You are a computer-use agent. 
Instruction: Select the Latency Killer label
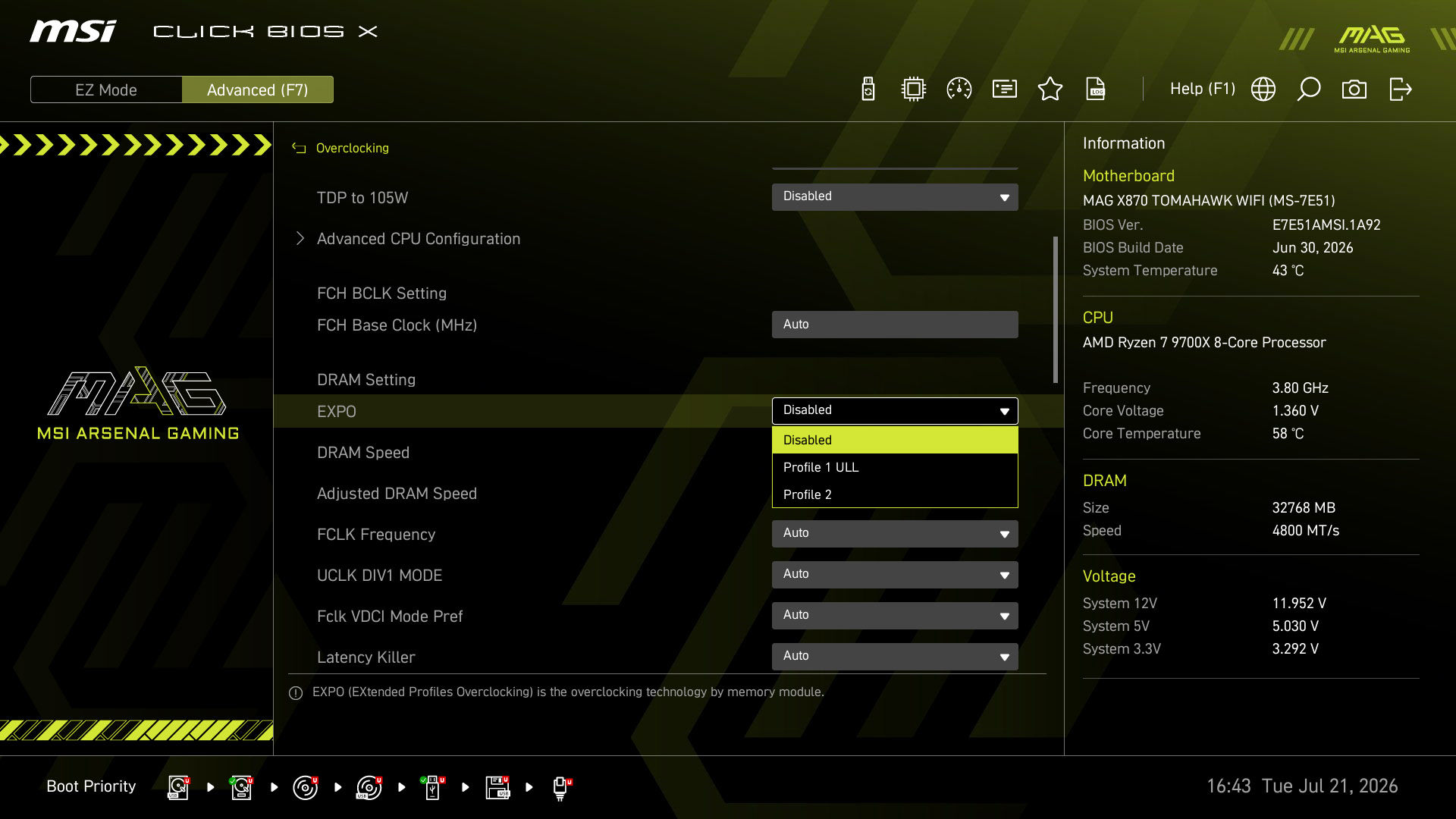366,657
